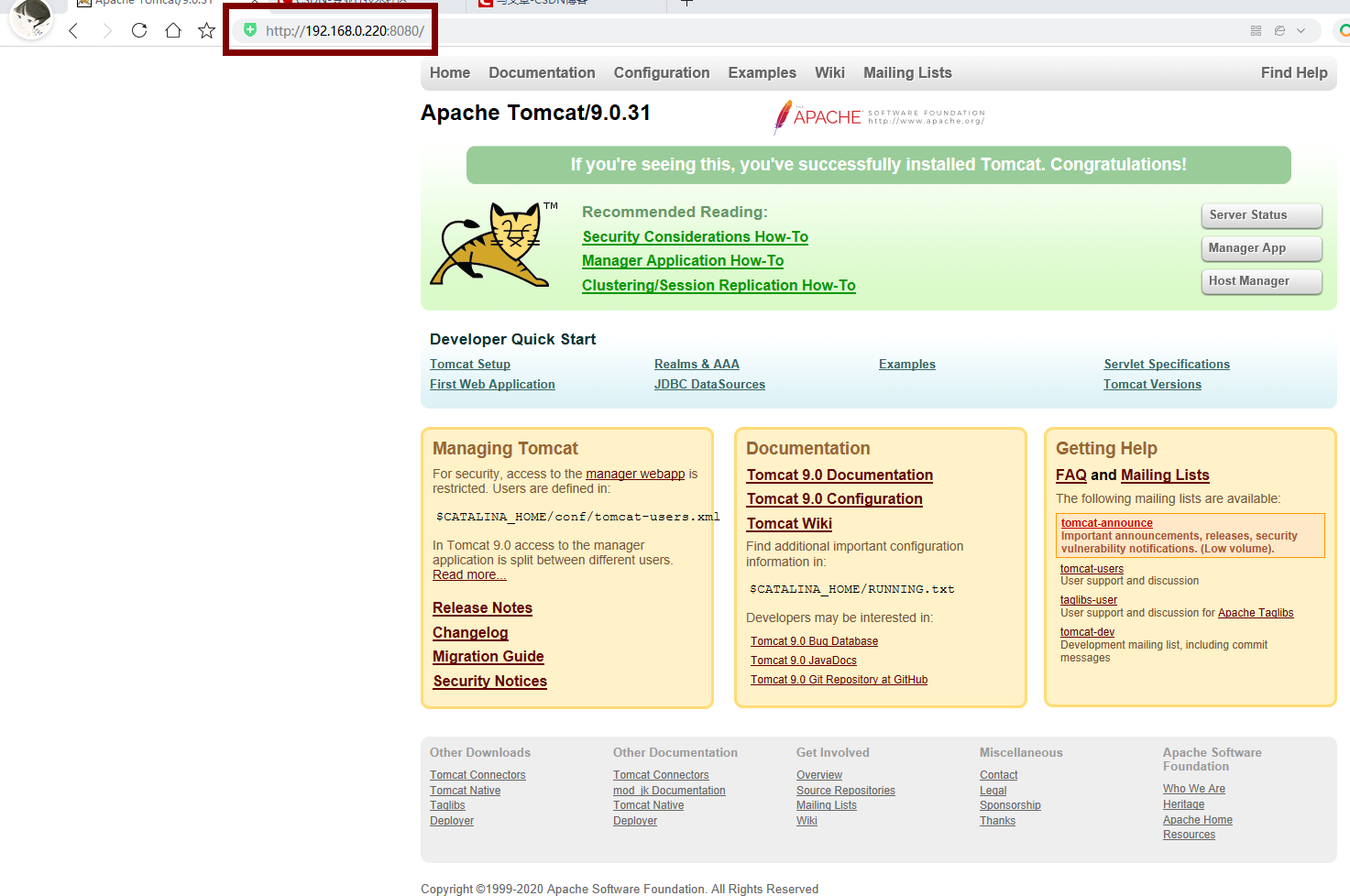
Task: Open the tomcat-announce mailing list link
Action: click(x=1106, y=523)
